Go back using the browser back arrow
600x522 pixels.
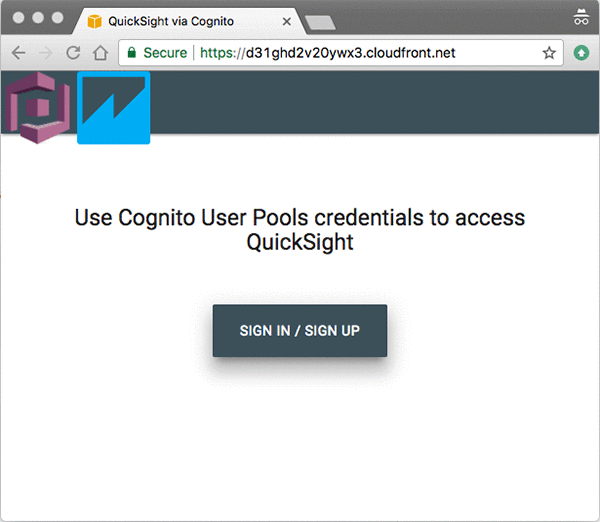click(x=18, y=53)
